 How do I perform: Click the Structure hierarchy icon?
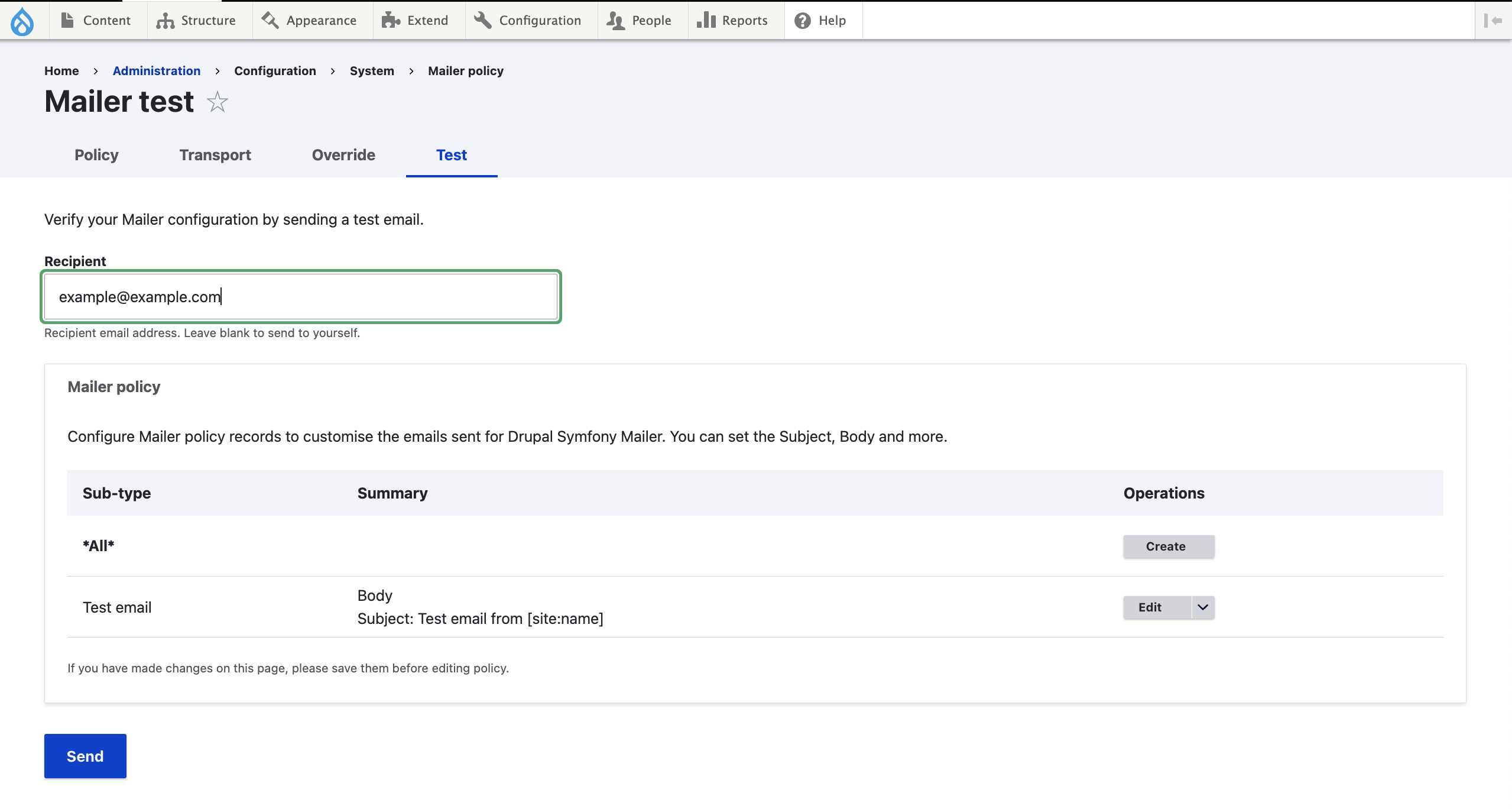point(165,21)
